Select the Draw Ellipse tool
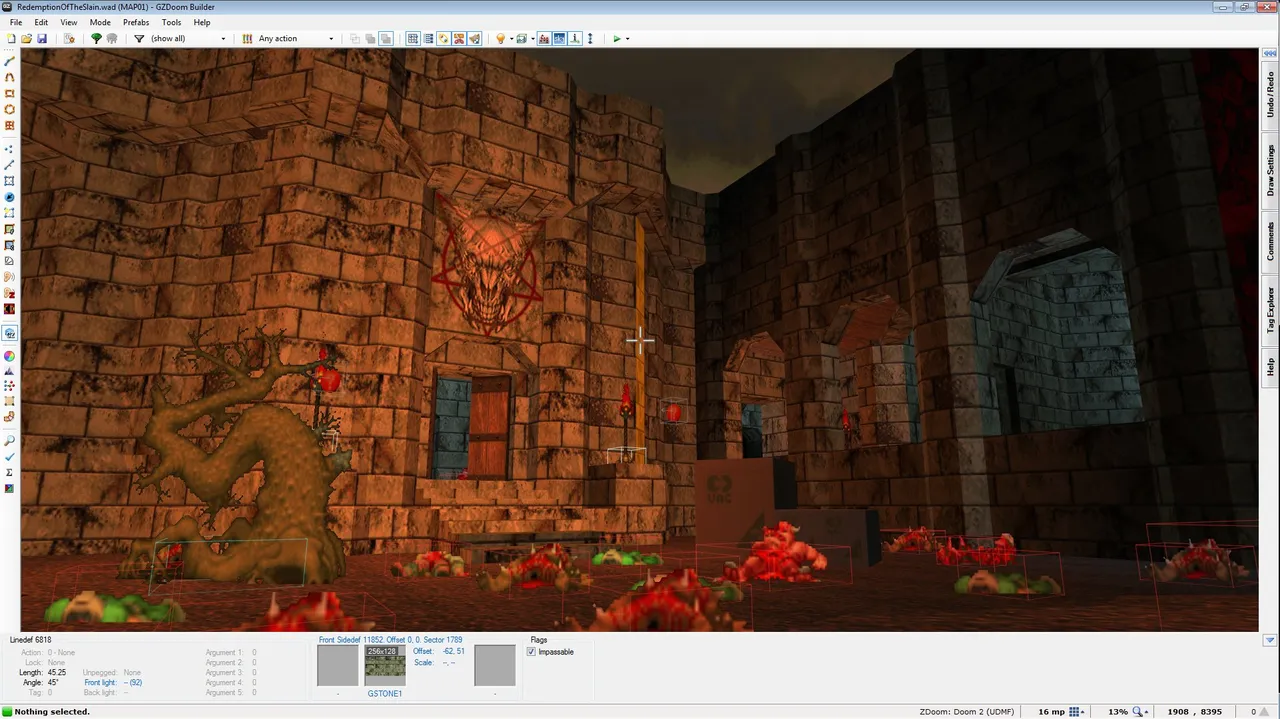 [10, 109]
